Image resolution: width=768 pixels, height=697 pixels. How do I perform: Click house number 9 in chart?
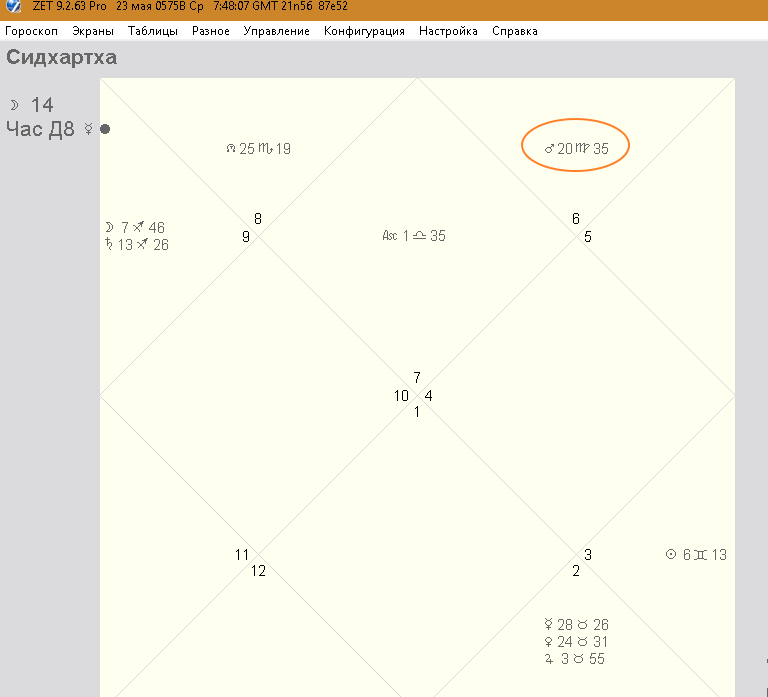coord(246,237)
